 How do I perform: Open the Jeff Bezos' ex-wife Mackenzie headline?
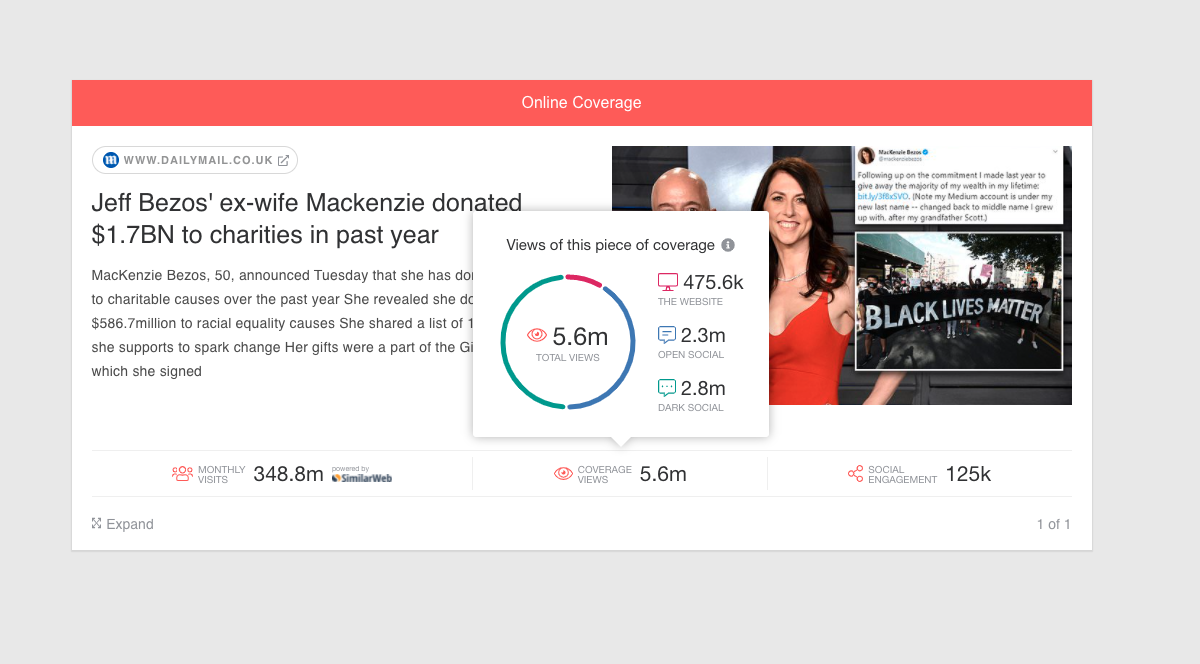tap(307, 219)
